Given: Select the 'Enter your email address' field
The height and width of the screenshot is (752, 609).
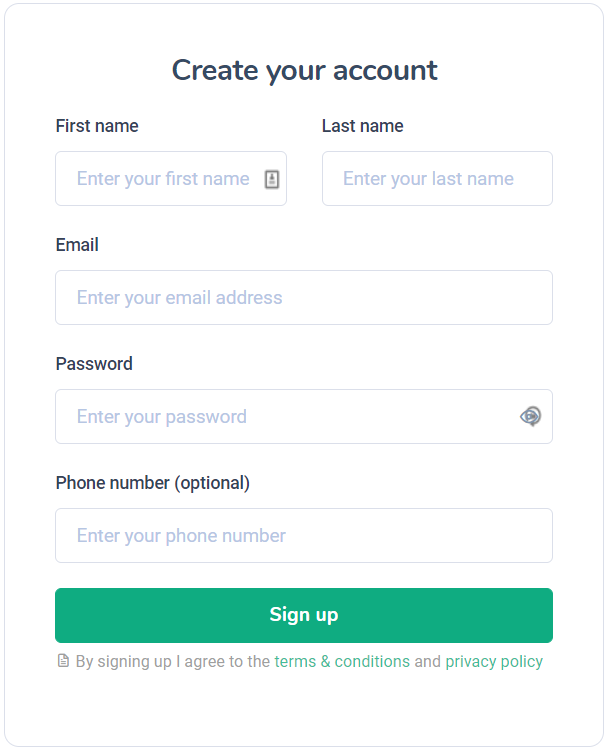Looking at the screenshot, I should pos(303,298).
